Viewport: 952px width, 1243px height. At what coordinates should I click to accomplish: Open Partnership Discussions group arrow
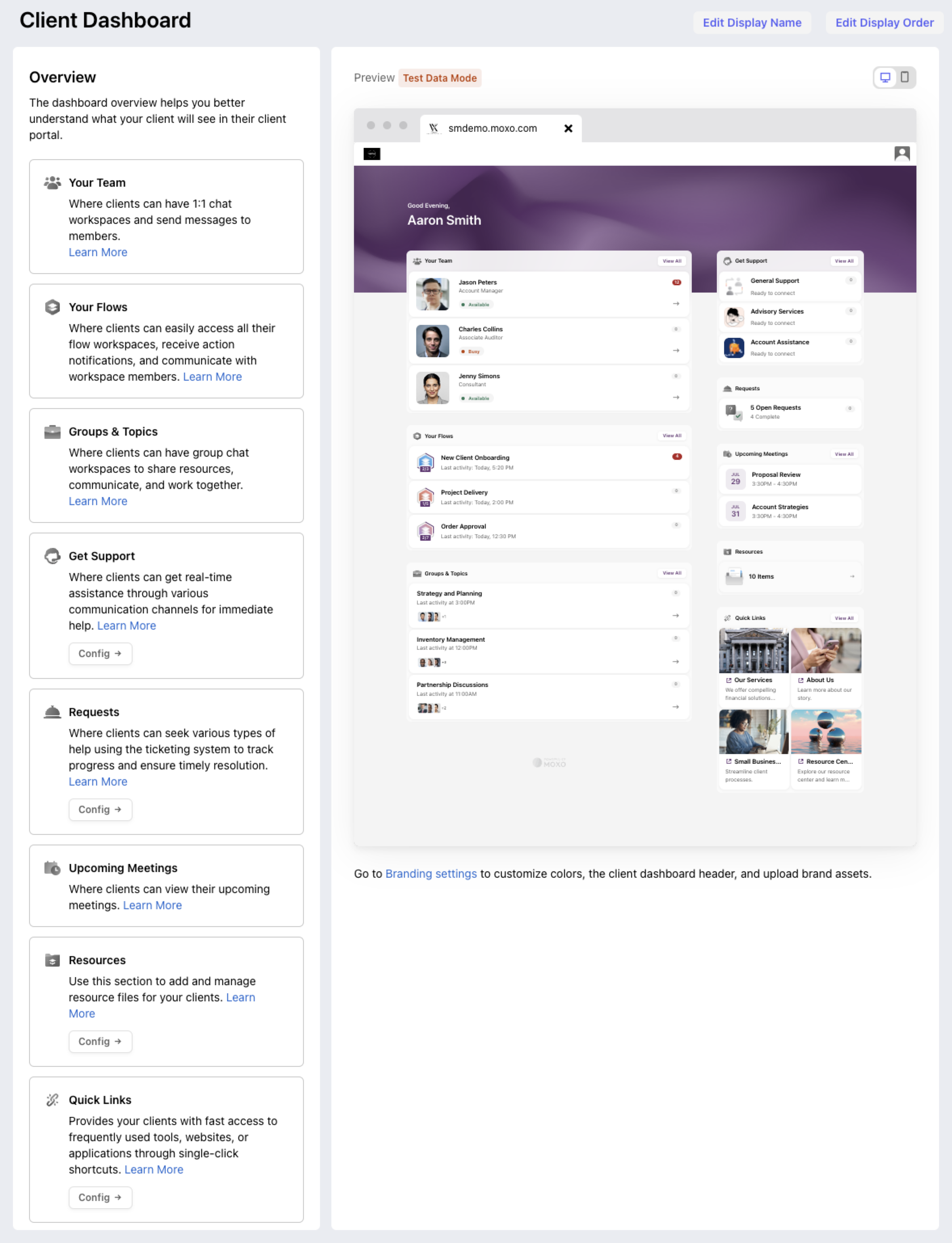click(676, 706)
